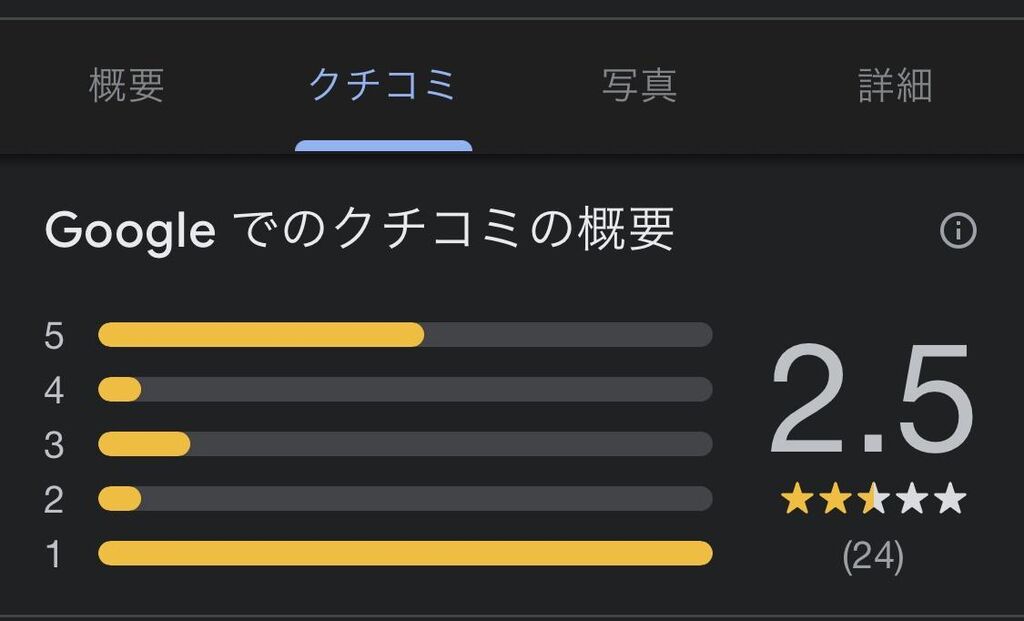
Task: Go to the 詳細 tab
Action: coord(895,86)
